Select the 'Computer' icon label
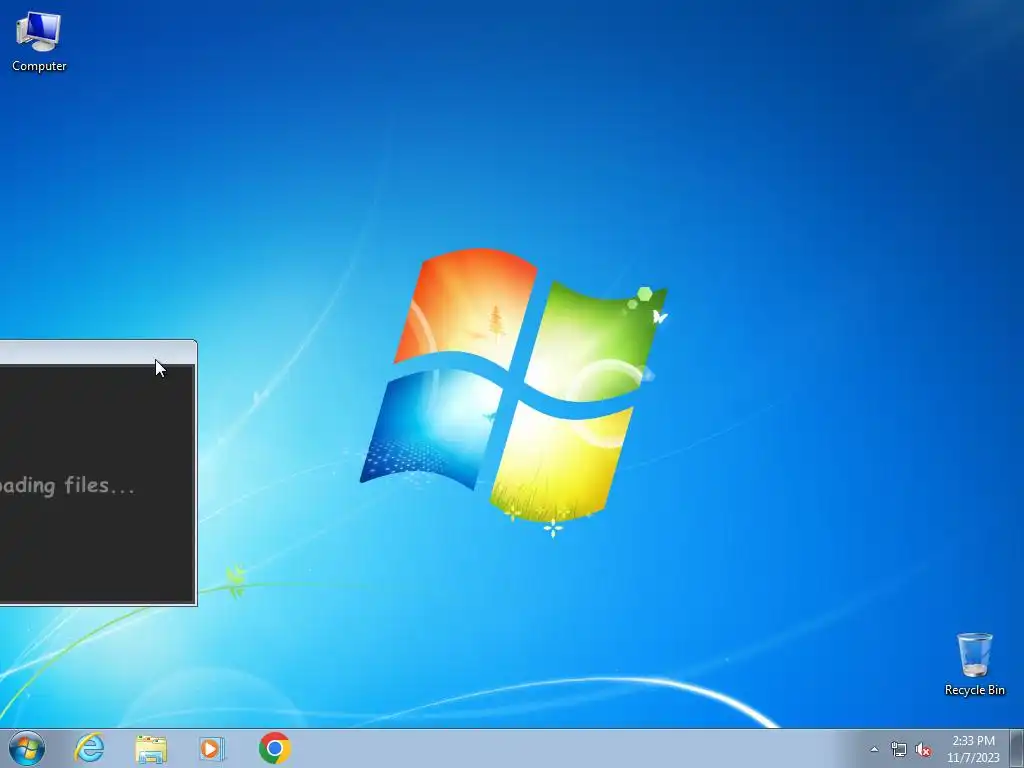The width and height of the screenshot is (1024, 768). [39, 66]
